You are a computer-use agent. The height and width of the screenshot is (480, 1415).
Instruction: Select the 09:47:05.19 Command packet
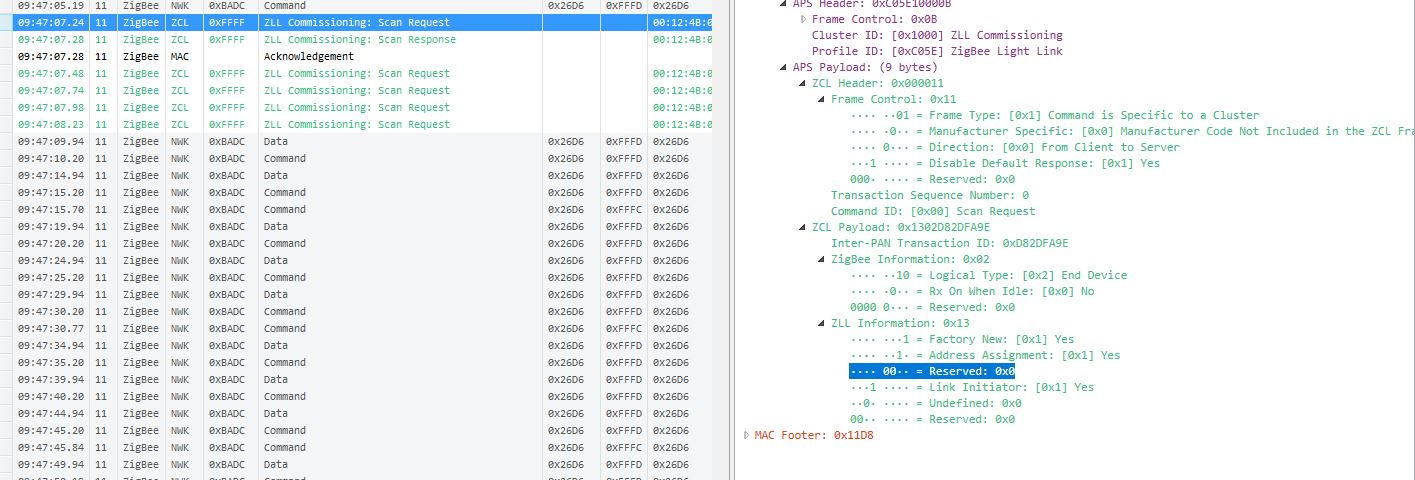(x=356, y=6)
